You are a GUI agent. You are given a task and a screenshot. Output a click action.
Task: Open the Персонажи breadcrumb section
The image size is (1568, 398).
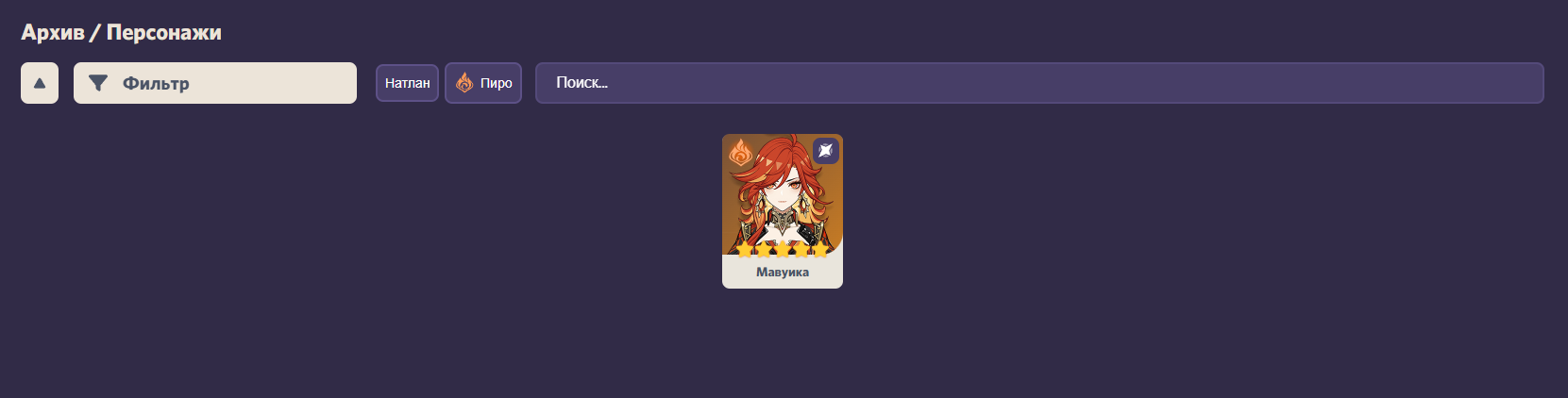coord(164,32)
